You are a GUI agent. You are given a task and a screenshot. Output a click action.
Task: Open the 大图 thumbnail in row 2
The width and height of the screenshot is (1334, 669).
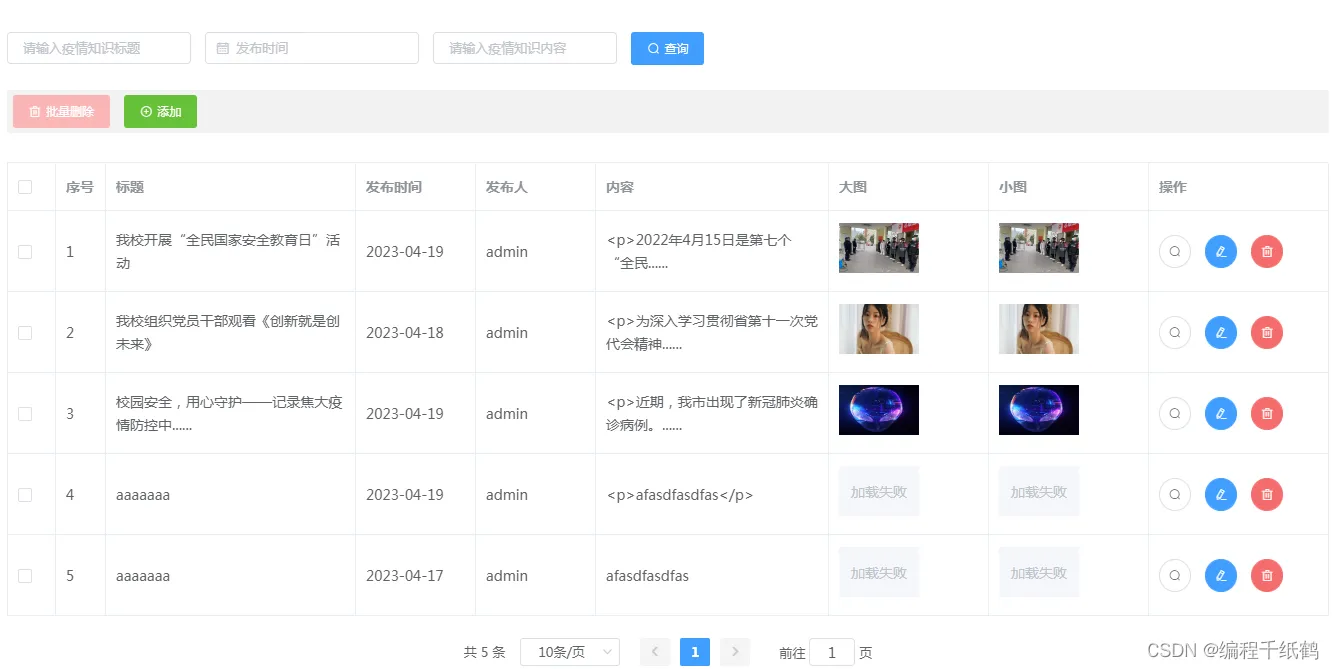coord(879,329)
